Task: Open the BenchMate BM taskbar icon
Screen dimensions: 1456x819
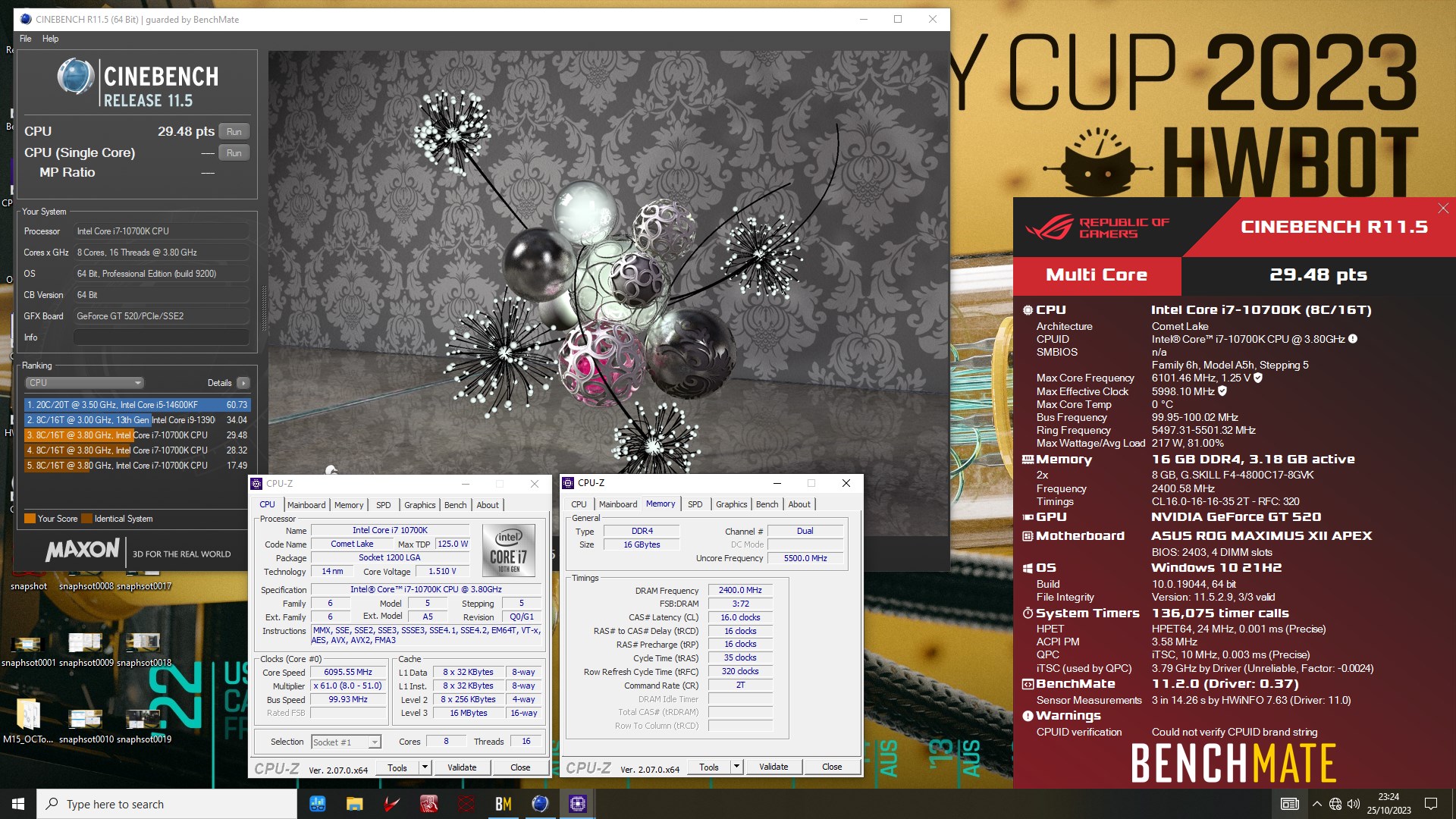Action: click(x=503, y=804)
